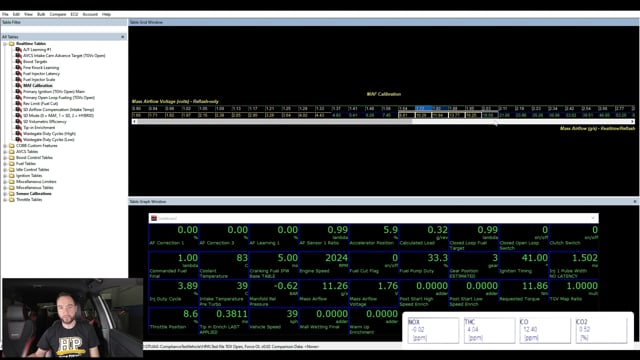Click the MAF Calibration table icon
The width and height of the screenshot is (640, 360).
(x=18, y=86)
